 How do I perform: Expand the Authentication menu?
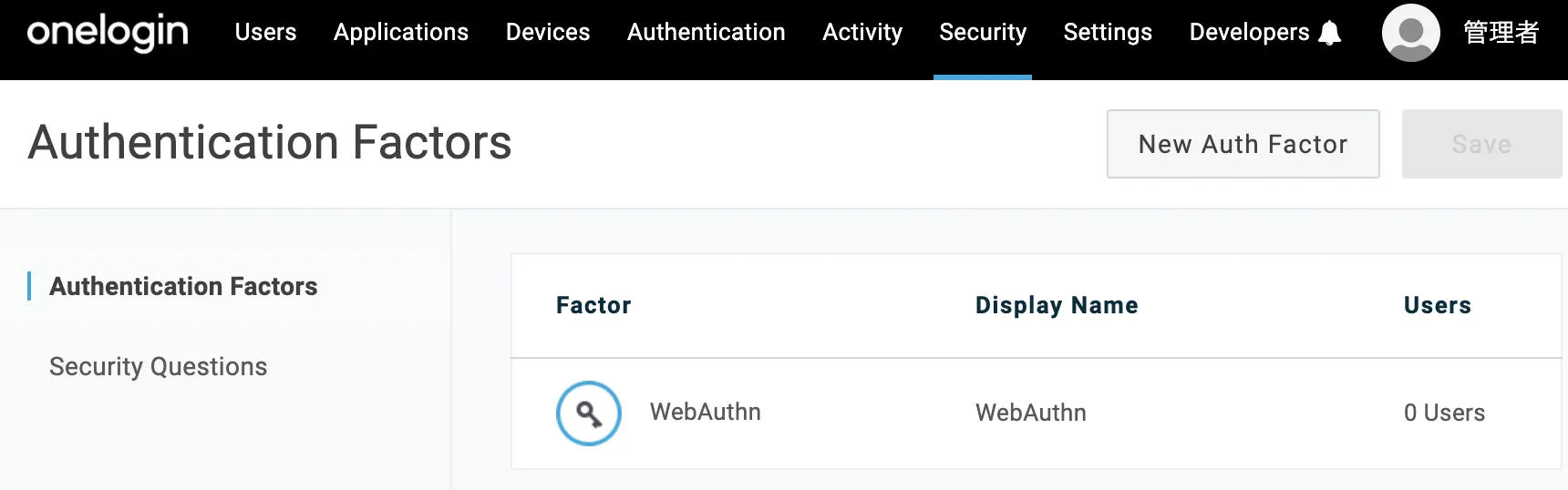coord(706,33)
